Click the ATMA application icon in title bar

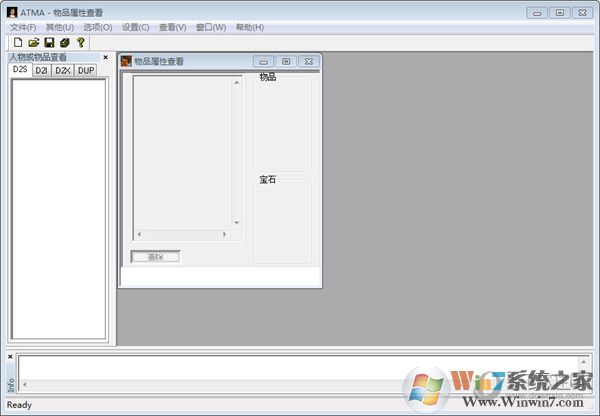click(x=12, y=13)
